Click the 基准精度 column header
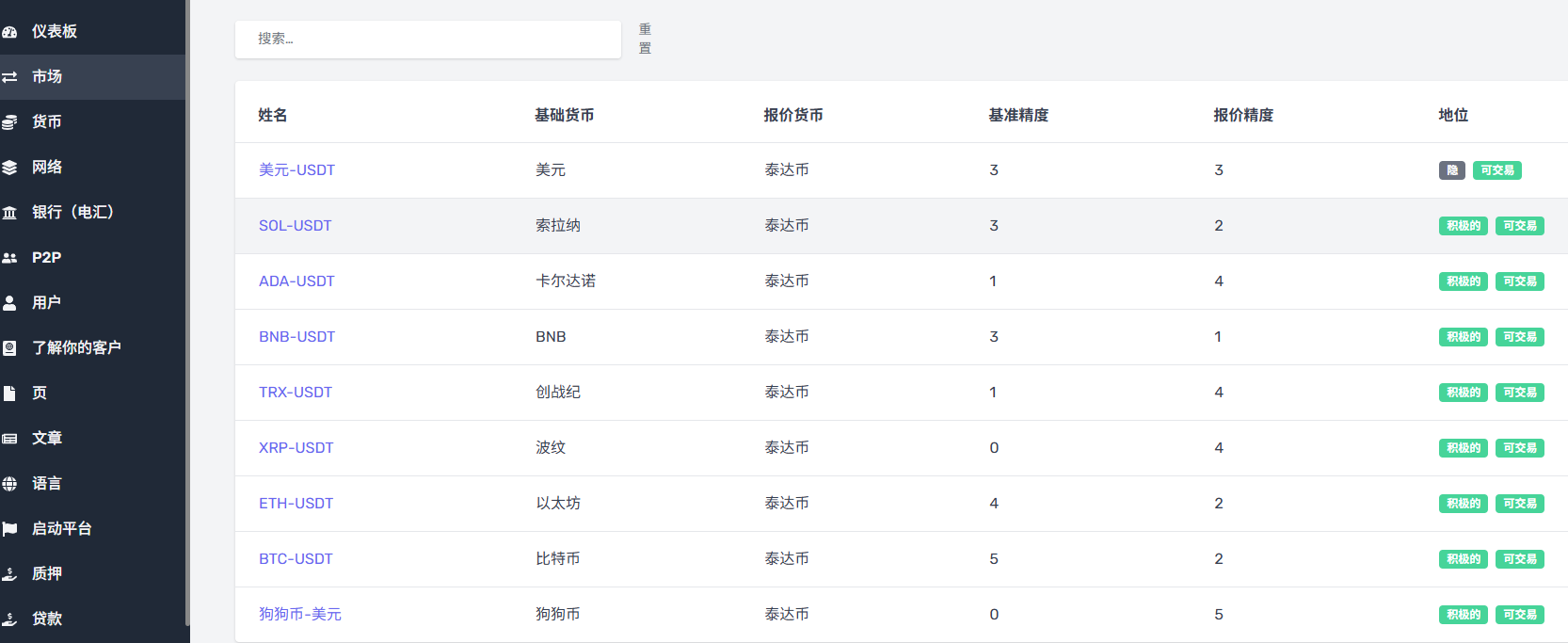This screenshot has width=1568, height=643. tap(1018, 115)
